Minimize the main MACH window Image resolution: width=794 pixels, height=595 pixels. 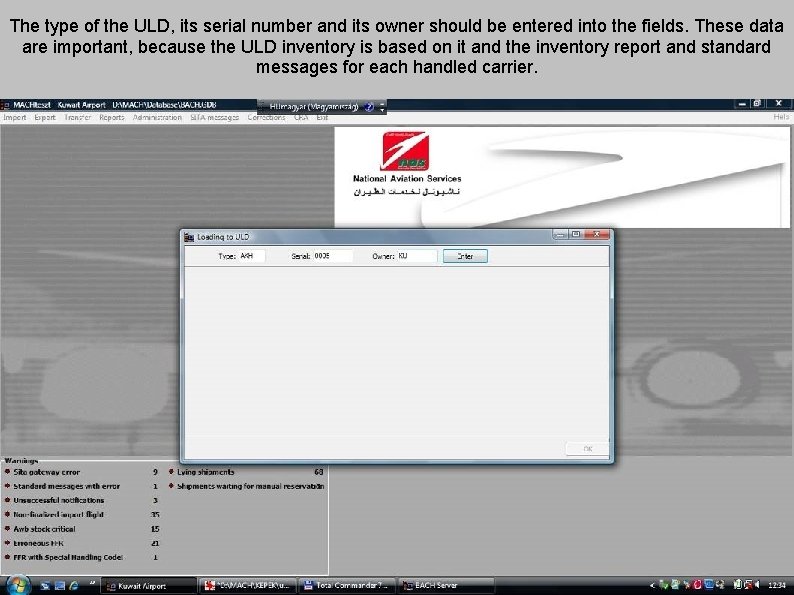[x=742, y=103]
